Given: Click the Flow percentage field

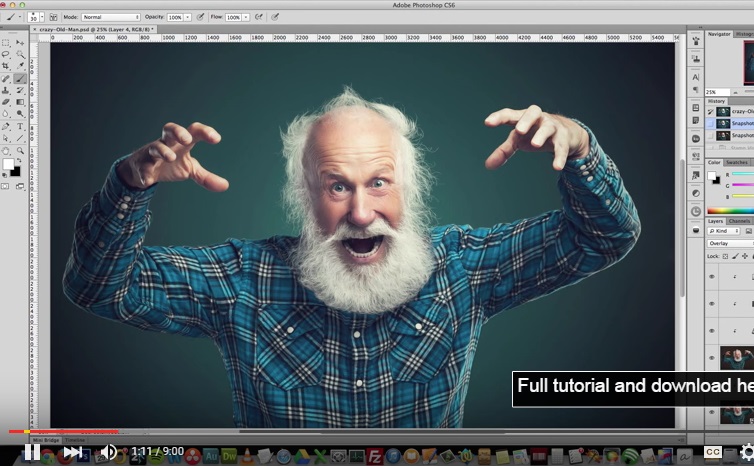Looking at the screenshot, I should click(234, 17).
